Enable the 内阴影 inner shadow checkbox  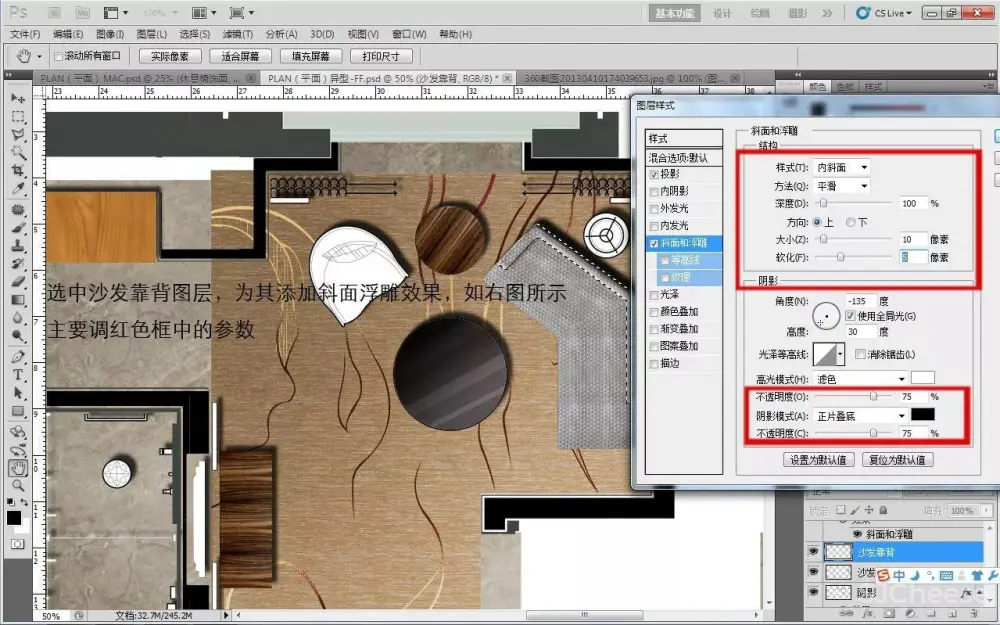coord(654,191)
